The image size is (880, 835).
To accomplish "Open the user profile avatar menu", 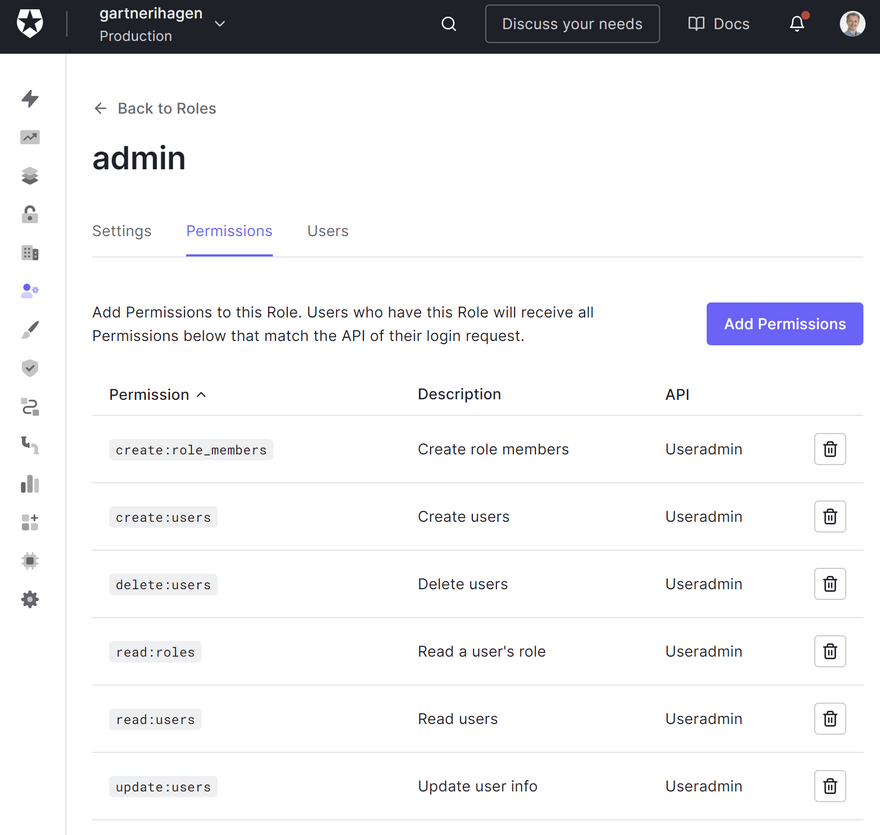I will coord(852,24).
